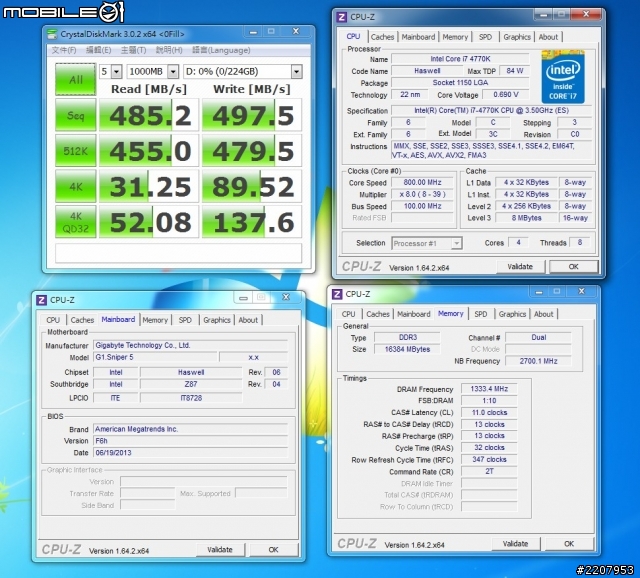The image size is (640, 578).
Task: Click the Intel Core i7 4770K name field
Action: pos(460,59)
